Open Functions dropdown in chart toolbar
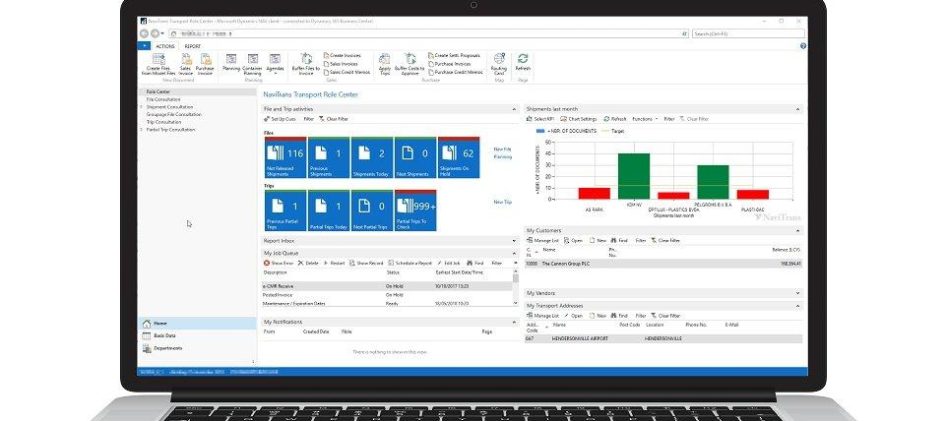This screenshot has height=421, width=945. tap(645, 119)
